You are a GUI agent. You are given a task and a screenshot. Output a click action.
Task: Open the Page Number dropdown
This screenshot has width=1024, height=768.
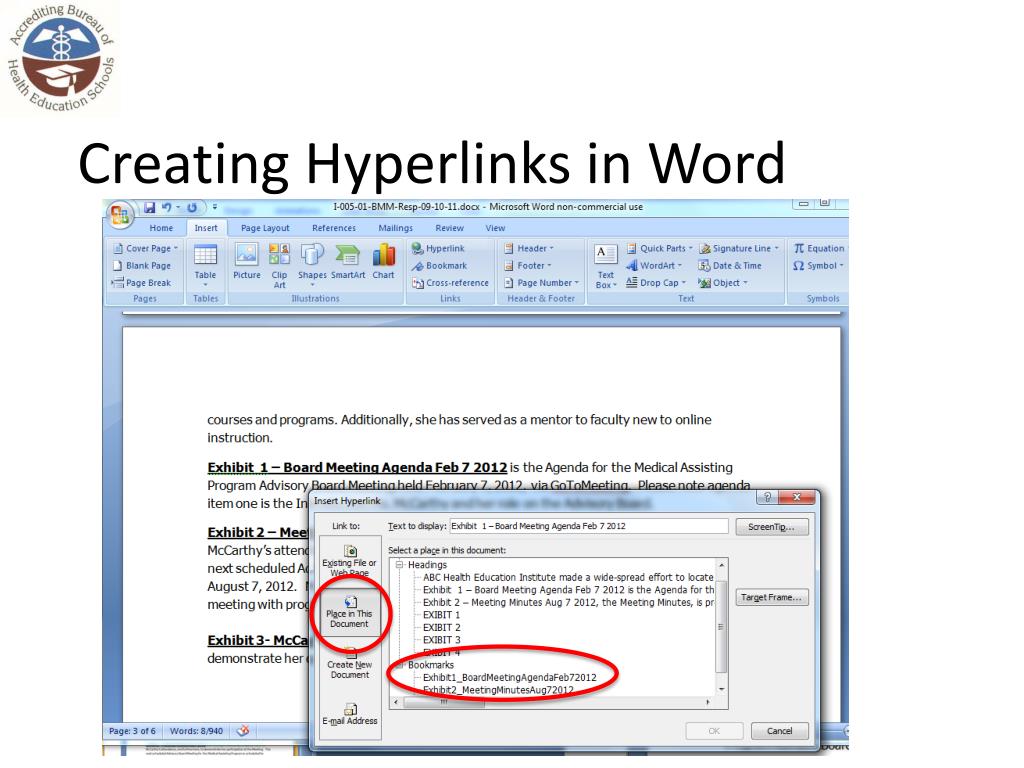pyautogui.click(x=541, y=283)
